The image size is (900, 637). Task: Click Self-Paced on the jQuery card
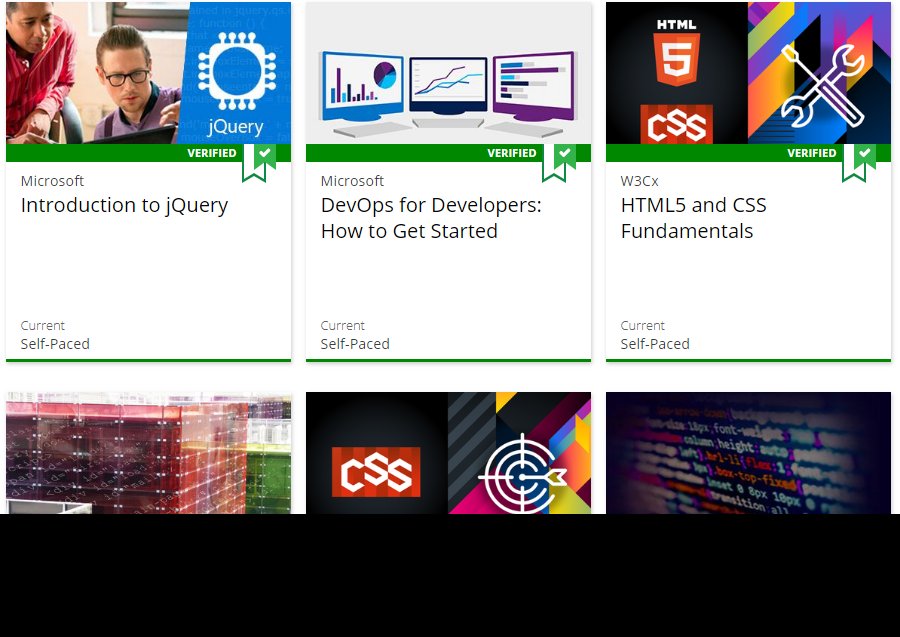pyautogui.click(x=55, y=344)
